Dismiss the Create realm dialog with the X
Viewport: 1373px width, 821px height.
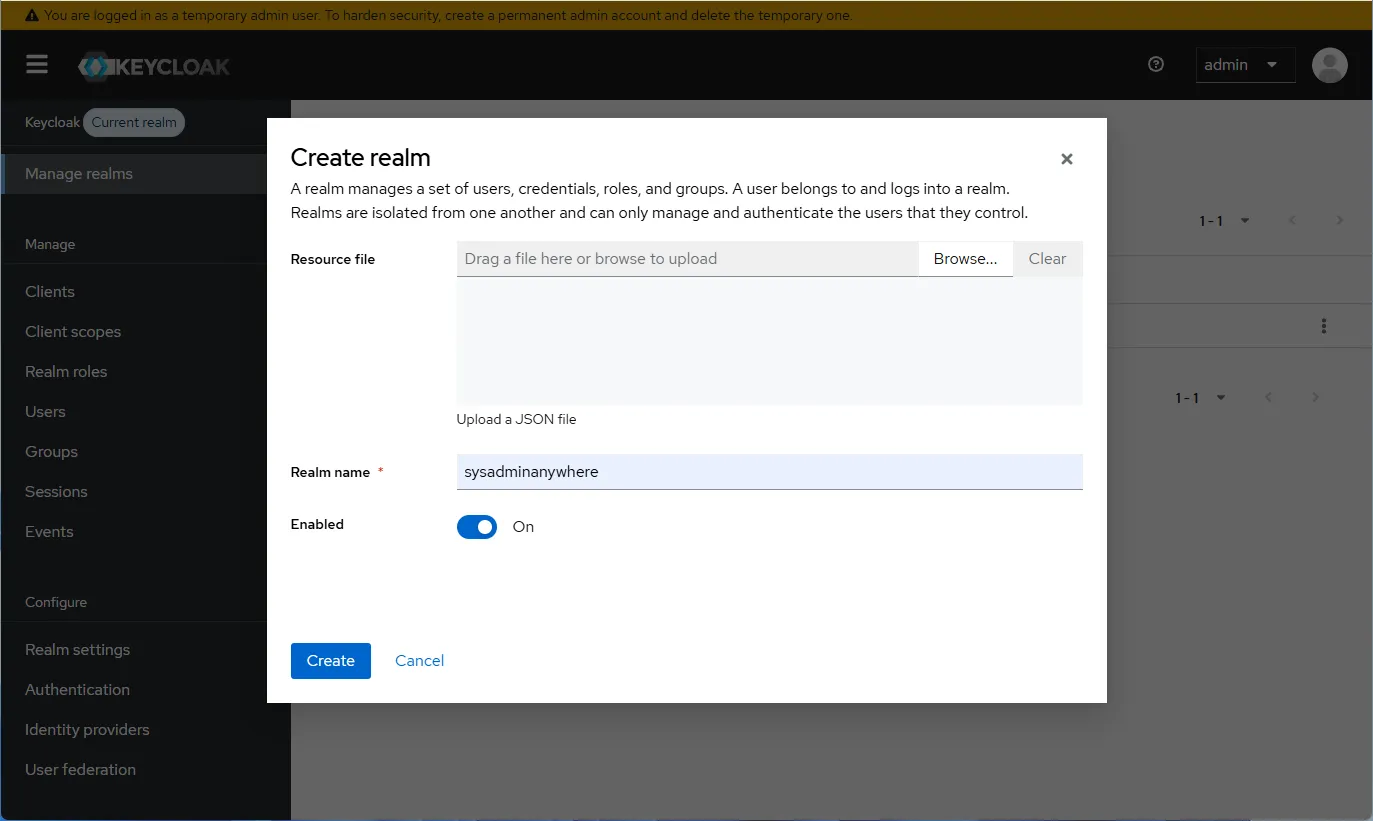[1066, 158]
